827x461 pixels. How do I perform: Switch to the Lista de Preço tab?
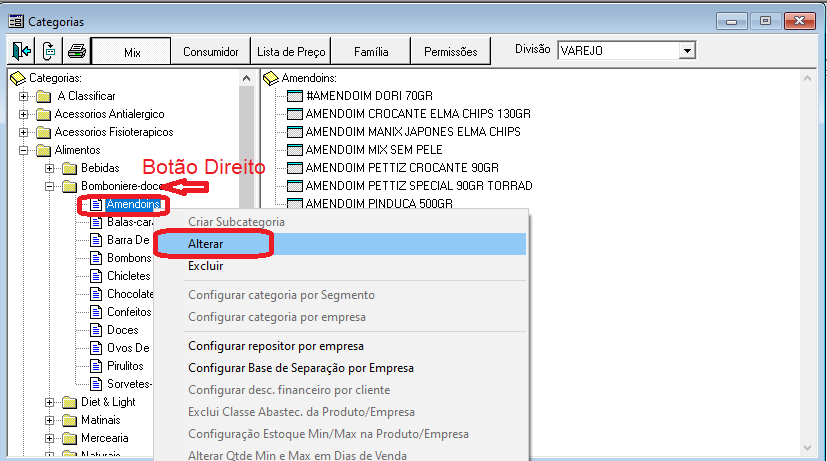(291, 51)
